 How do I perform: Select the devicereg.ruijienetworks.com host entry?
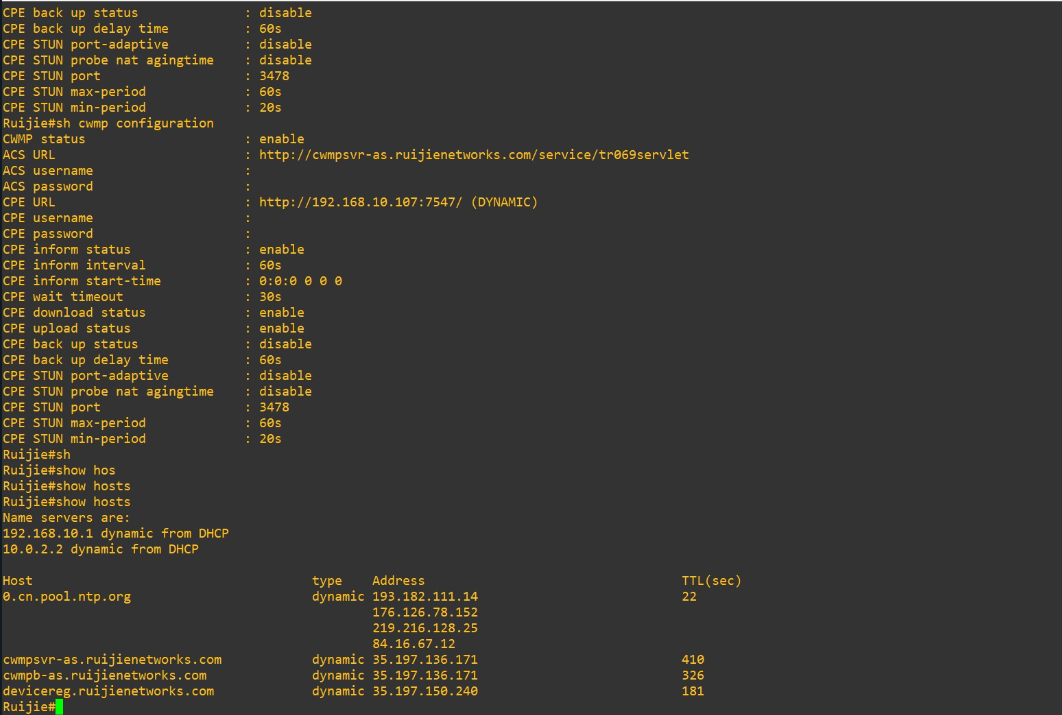pos(108,691)
